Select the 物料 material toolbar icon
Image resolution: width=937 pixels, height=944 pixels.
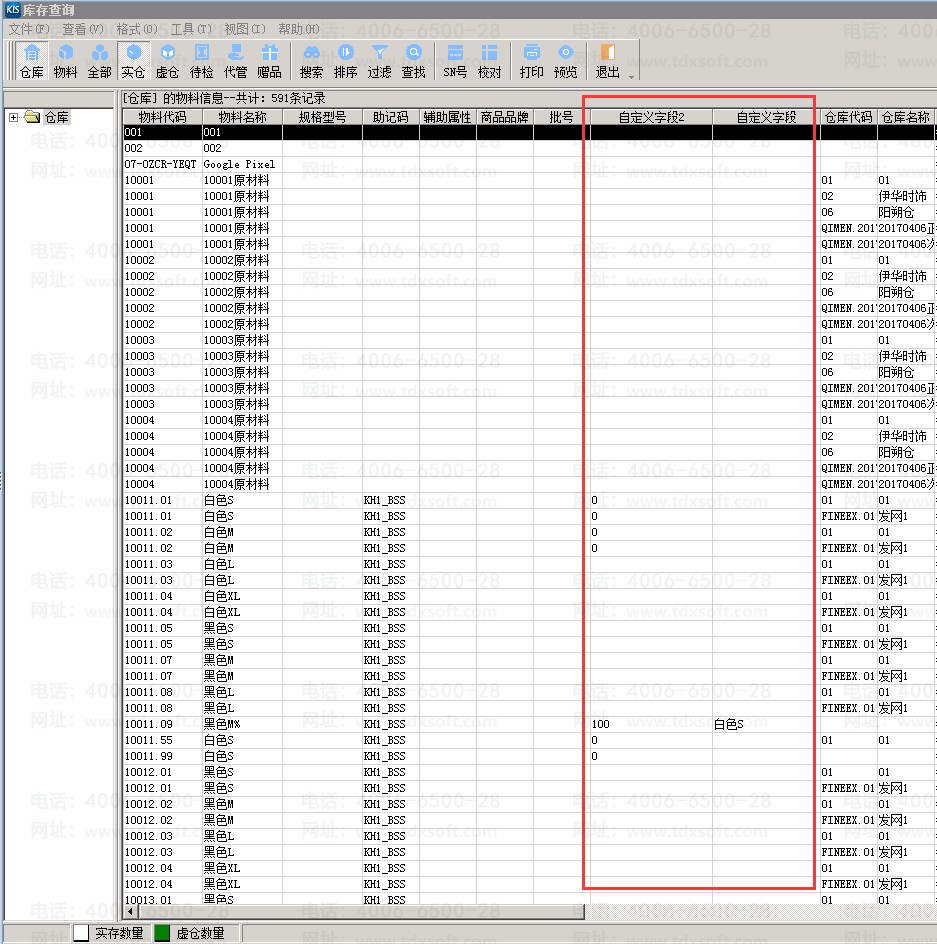click(66, 60)
